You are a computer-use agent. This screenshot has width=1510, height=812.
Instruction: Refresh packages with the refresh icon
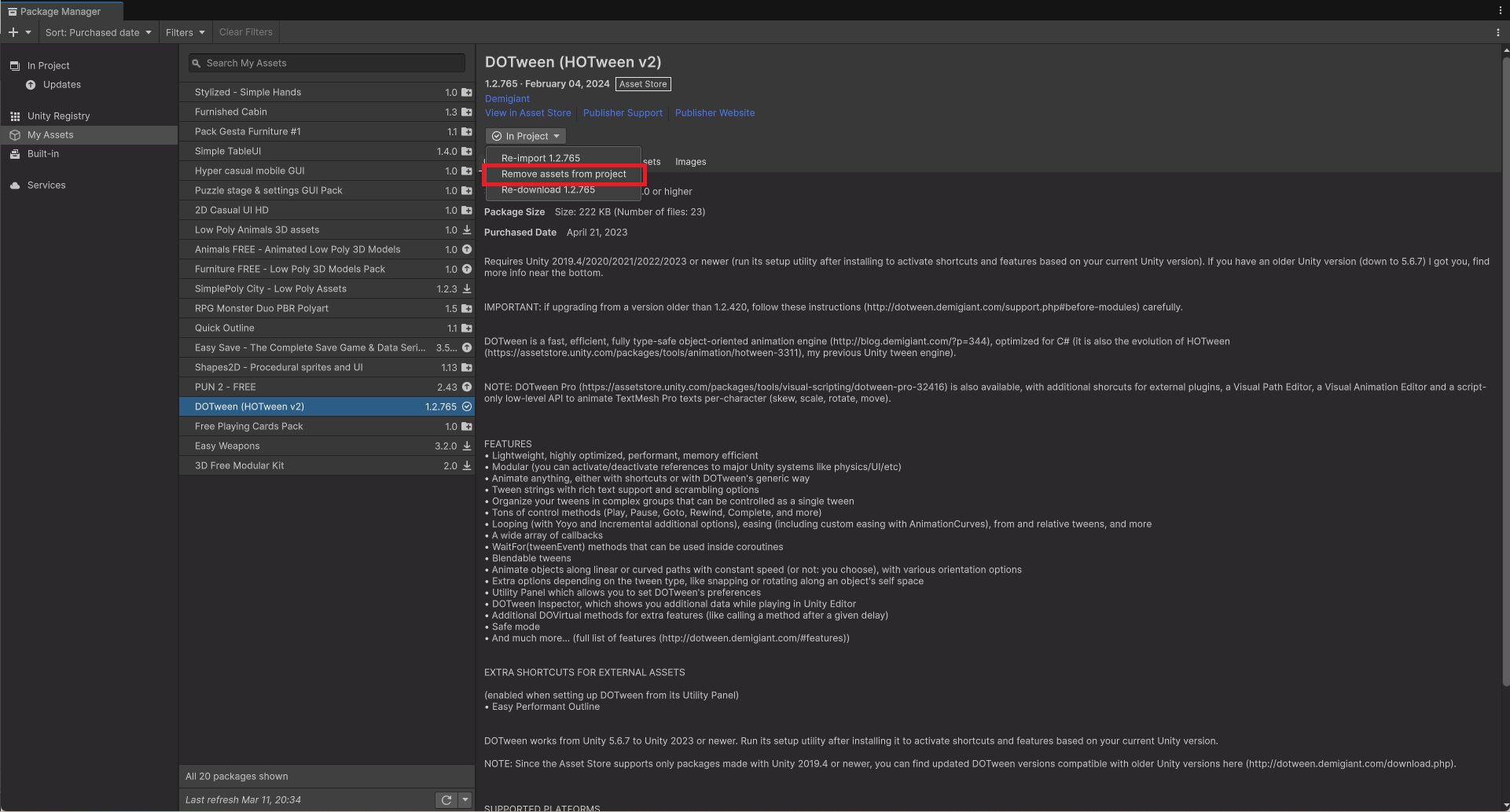click(x=445, y=799)
